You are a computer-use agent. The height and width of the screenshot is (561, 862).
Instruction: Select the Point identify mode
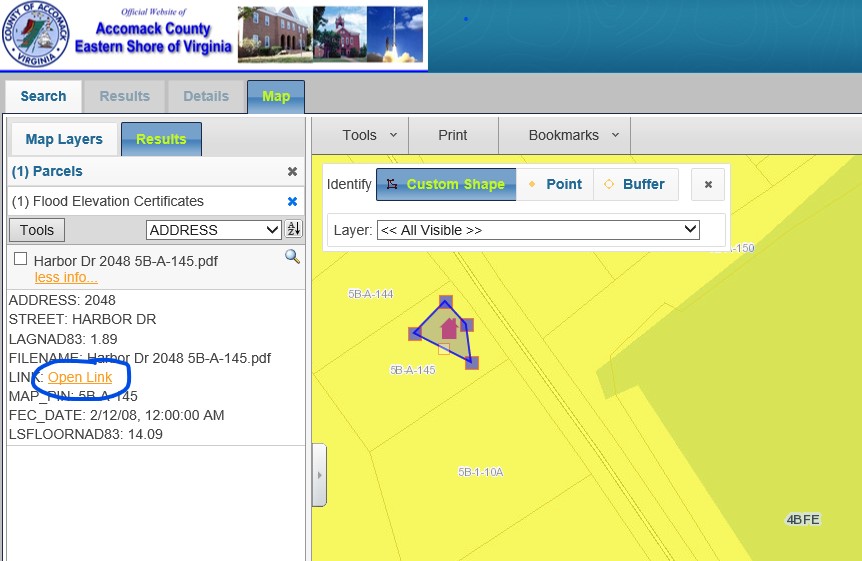pyautogui.click(x=554, y=185)
